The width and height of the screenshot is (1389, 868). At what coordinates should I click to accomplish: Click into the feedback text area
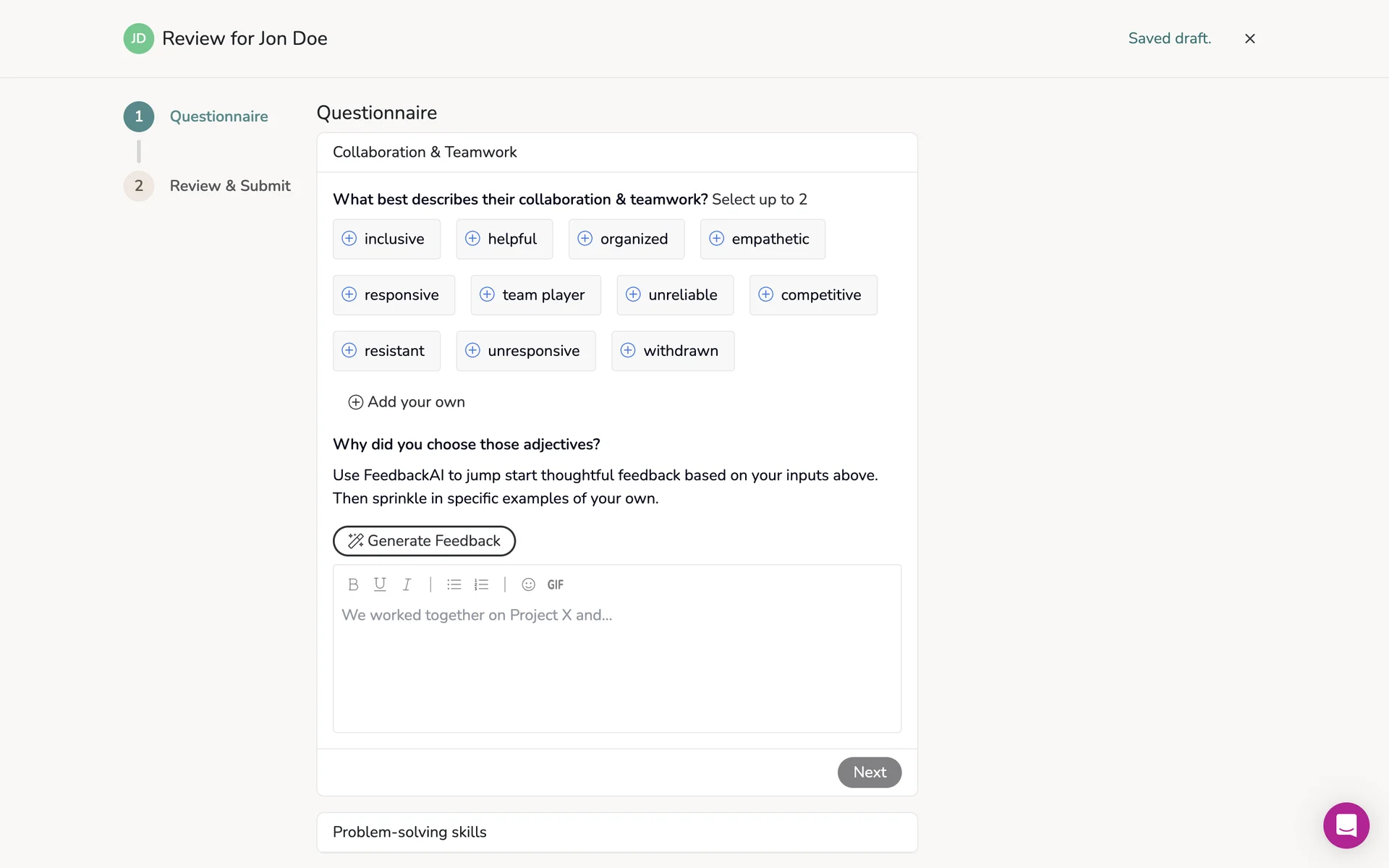pyautogui.click(x=616, y=665)
